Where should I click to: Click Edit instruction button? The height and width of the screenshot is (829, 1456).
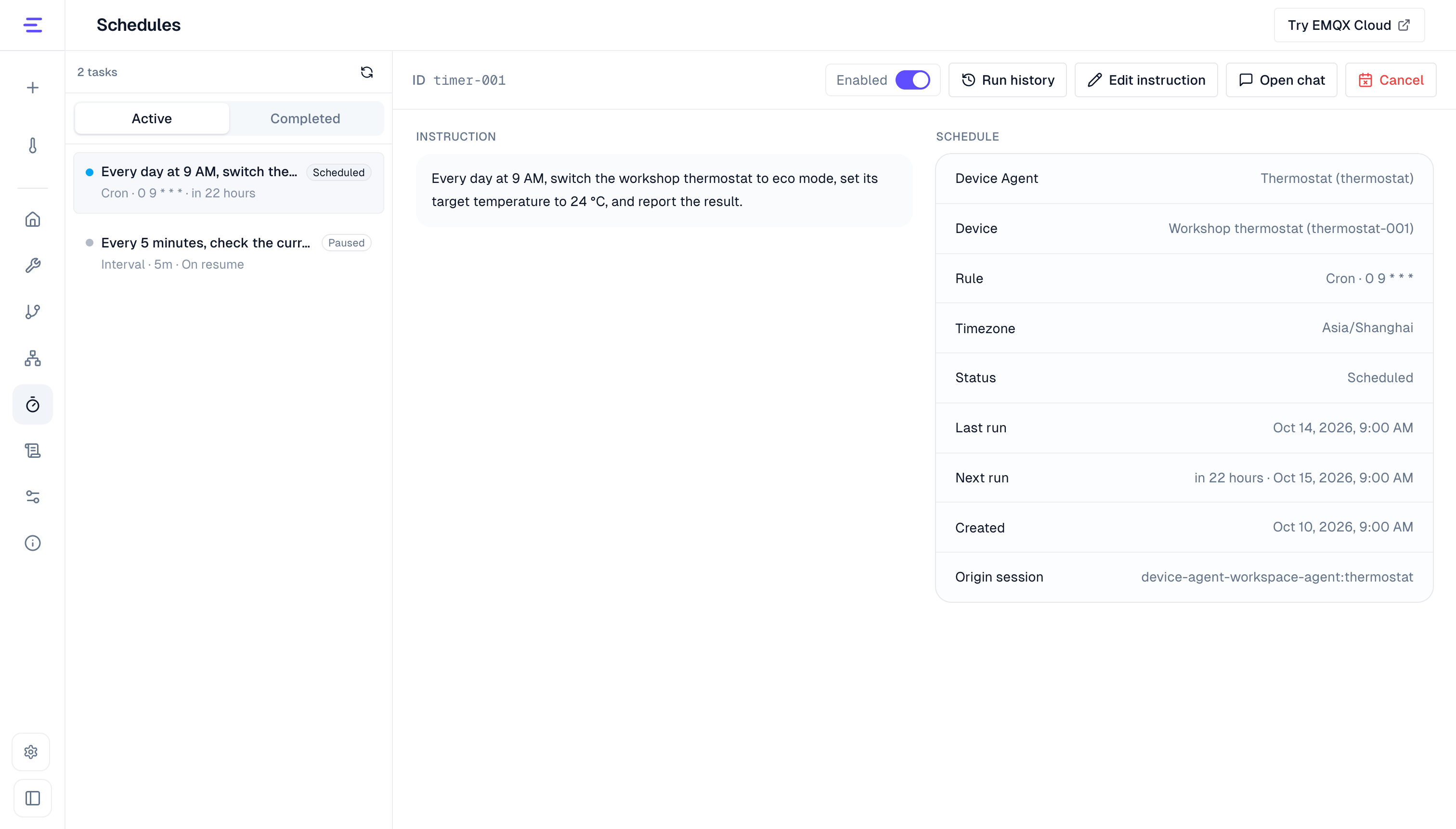(1145, 80)
